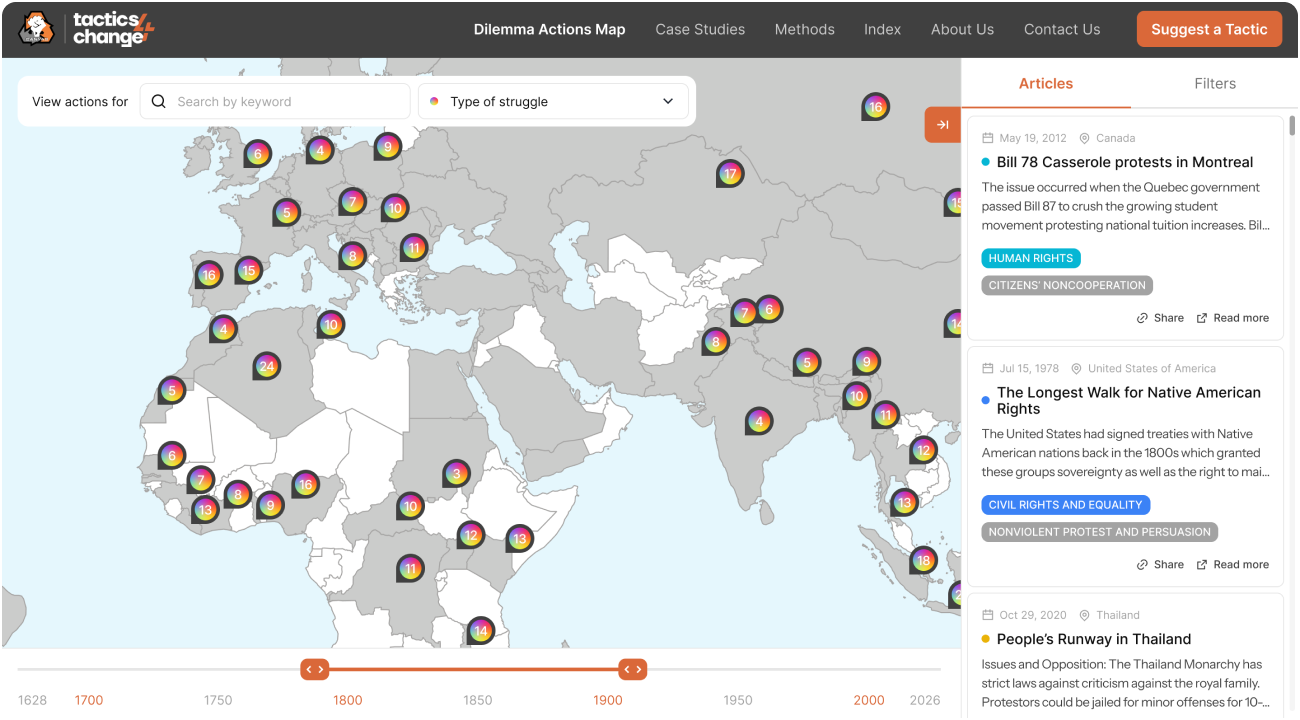
Task: Collapse the articles side panel arrow
Action: 942,125
